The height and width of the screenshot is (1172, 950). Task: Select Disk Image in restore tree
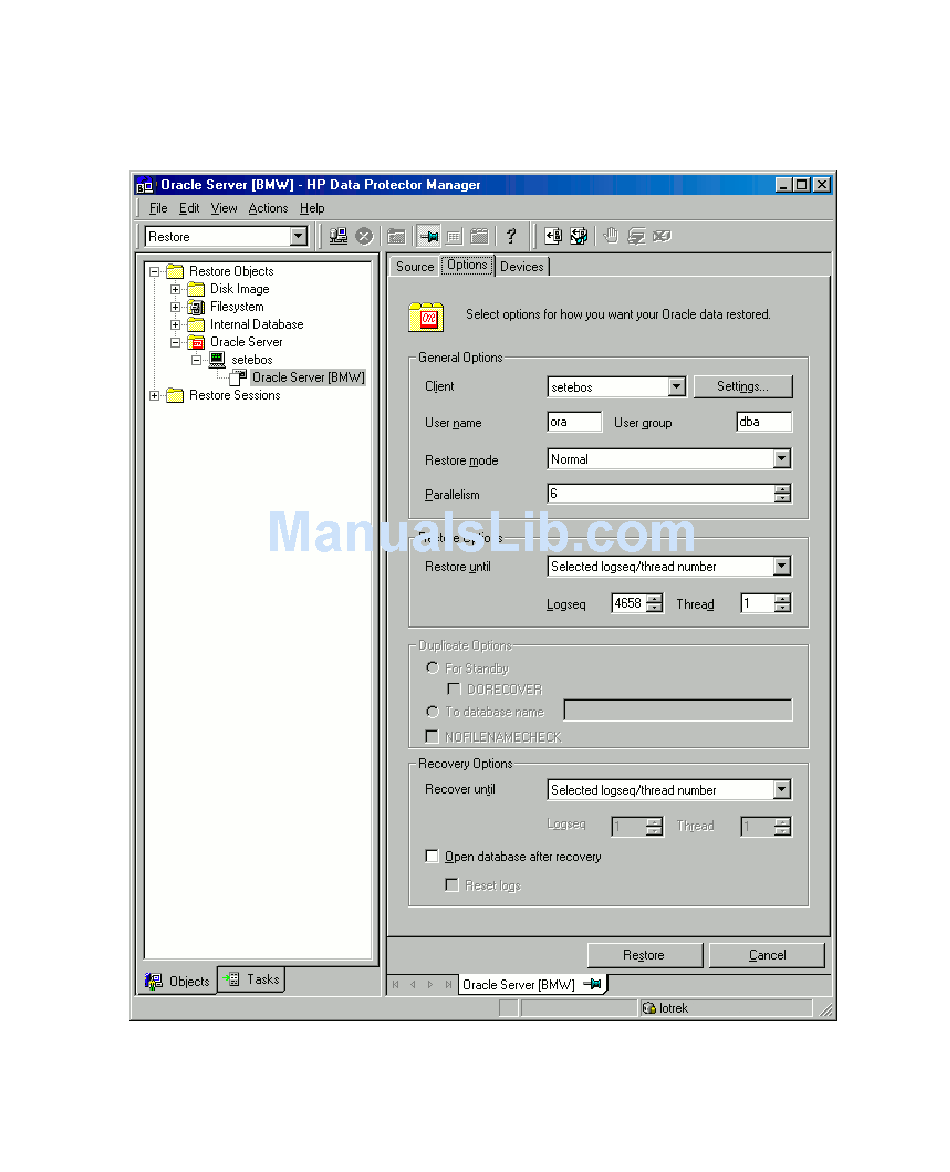click(239, 289)
